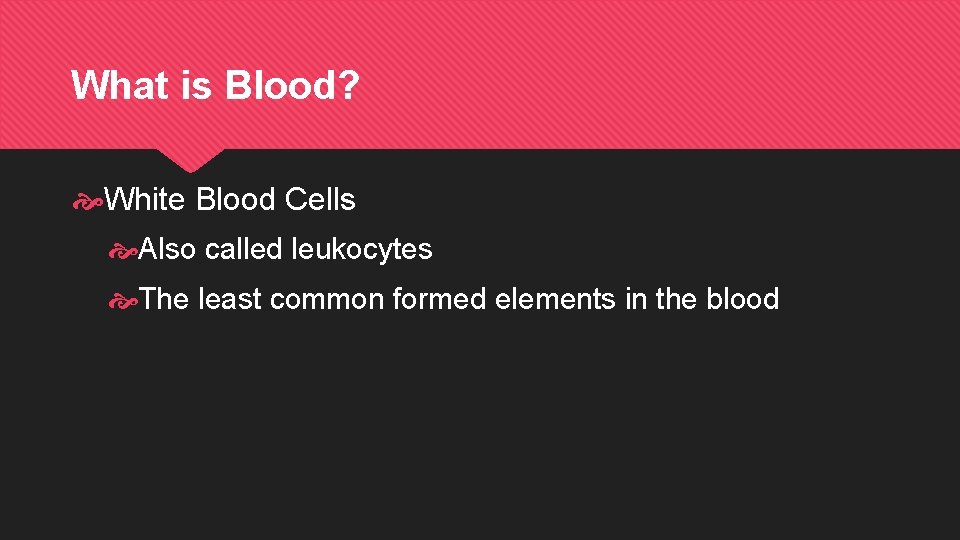This screenshot has width=960, height=540.
Task: Click the word elements in last bullet
Action: click(555, 299)
